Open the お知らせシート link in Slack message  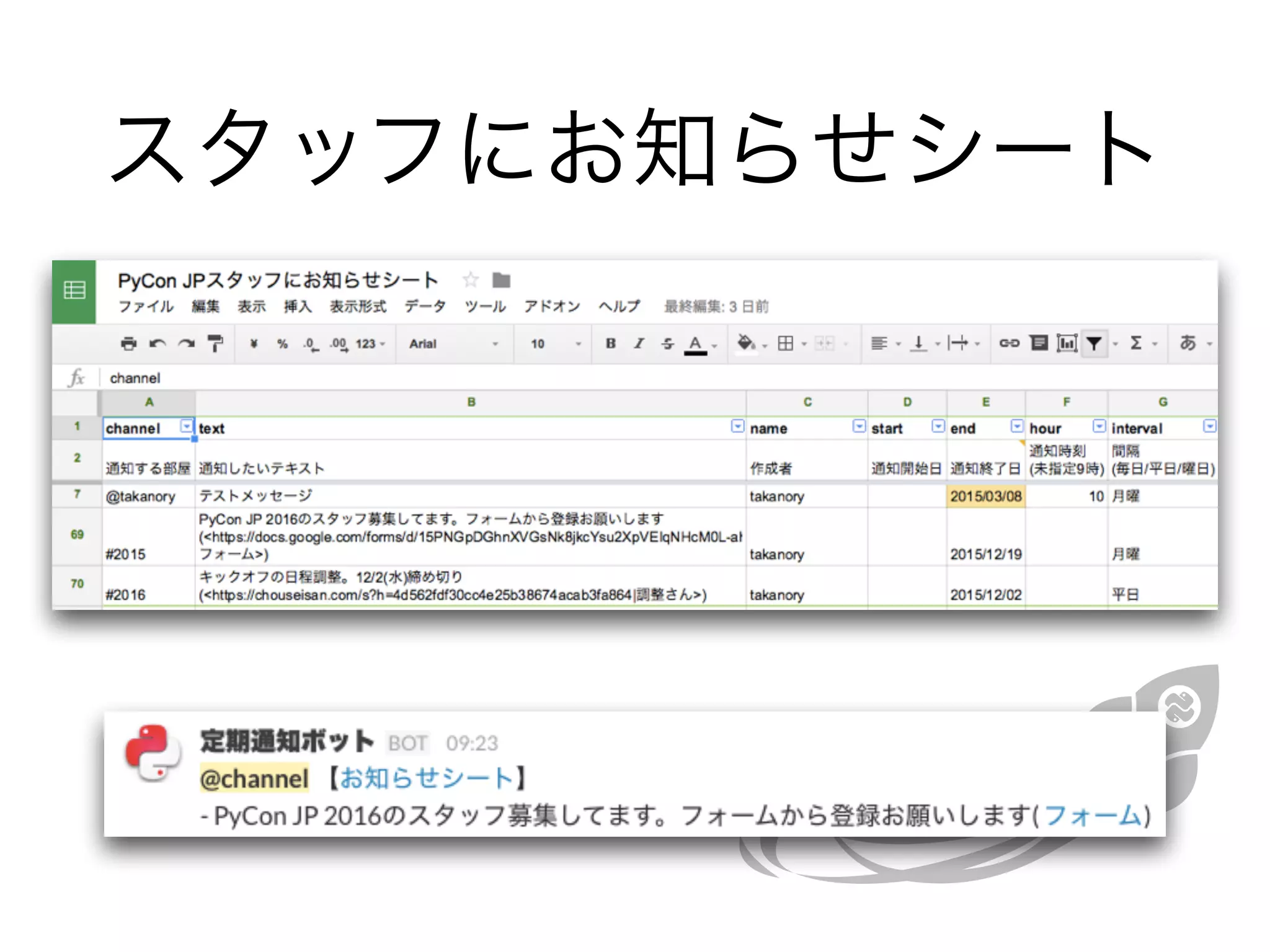click(x=427, y=778)
